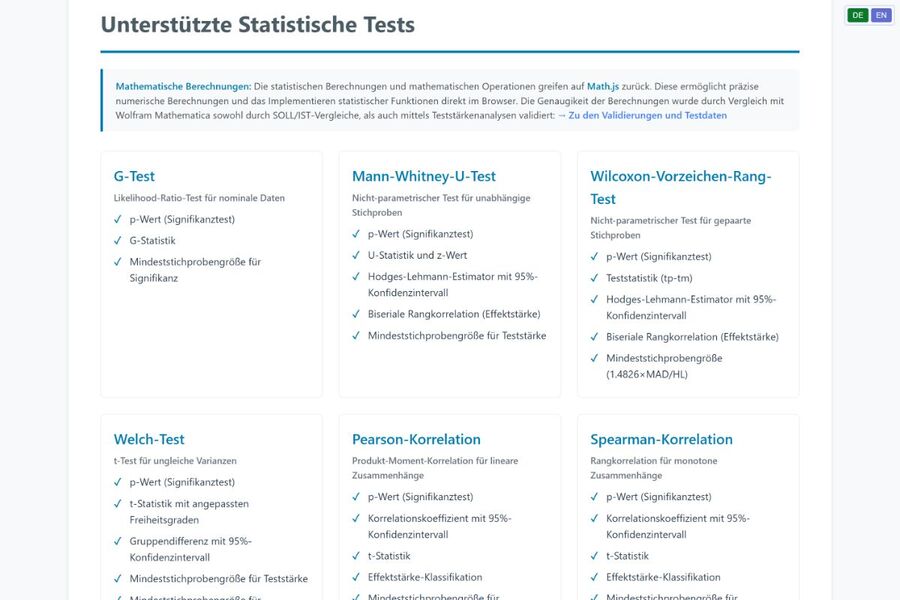Click checkmark beside G-Statistik

[x=118, y=241]
